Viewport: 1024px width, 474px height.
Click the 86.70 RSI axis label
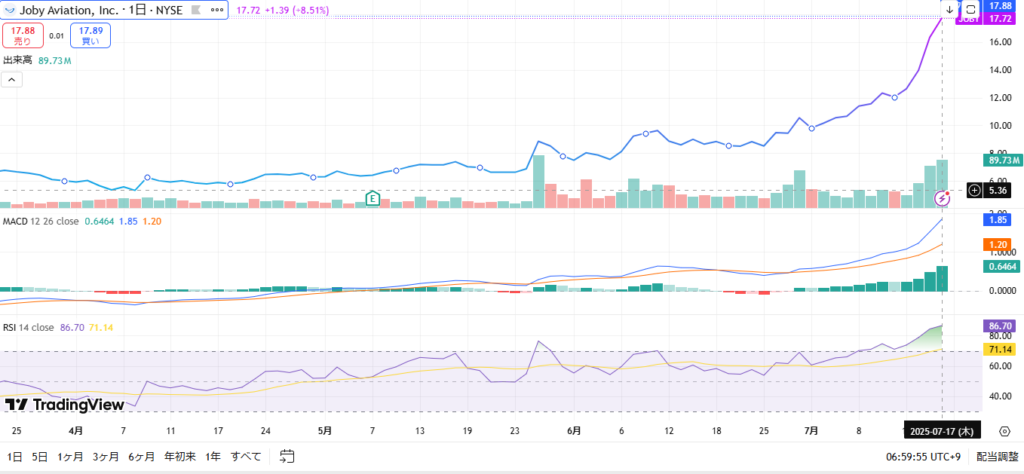(1000, 325)
